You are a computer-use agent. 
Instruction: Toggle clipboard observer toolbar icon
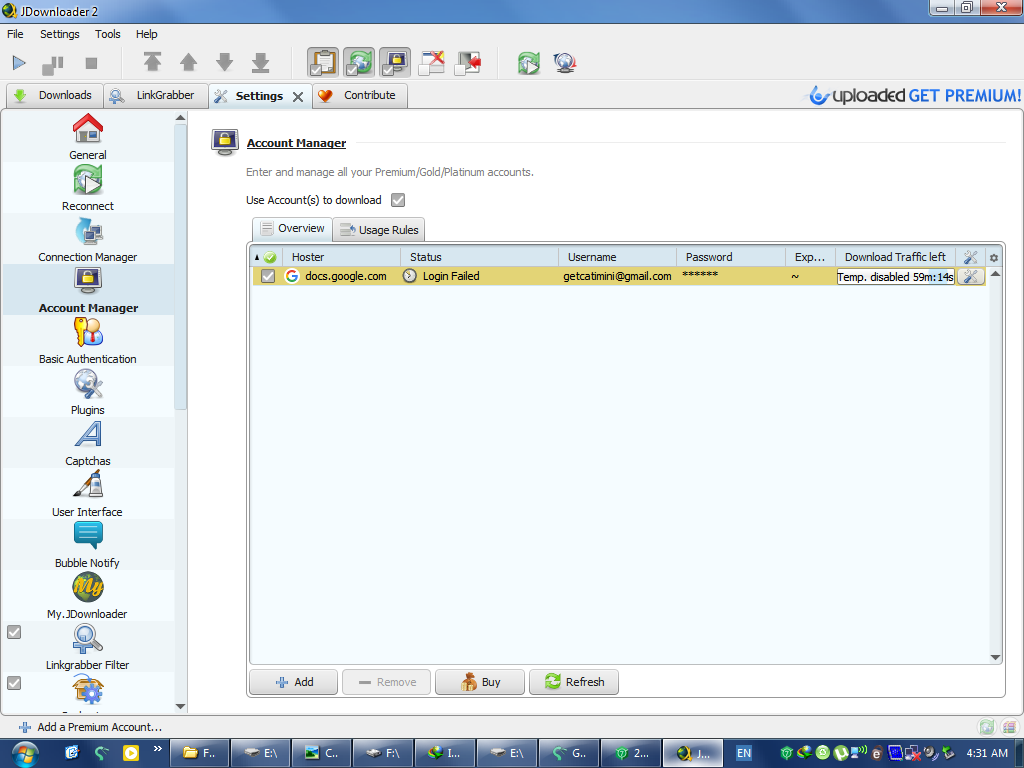pos(323,63)
